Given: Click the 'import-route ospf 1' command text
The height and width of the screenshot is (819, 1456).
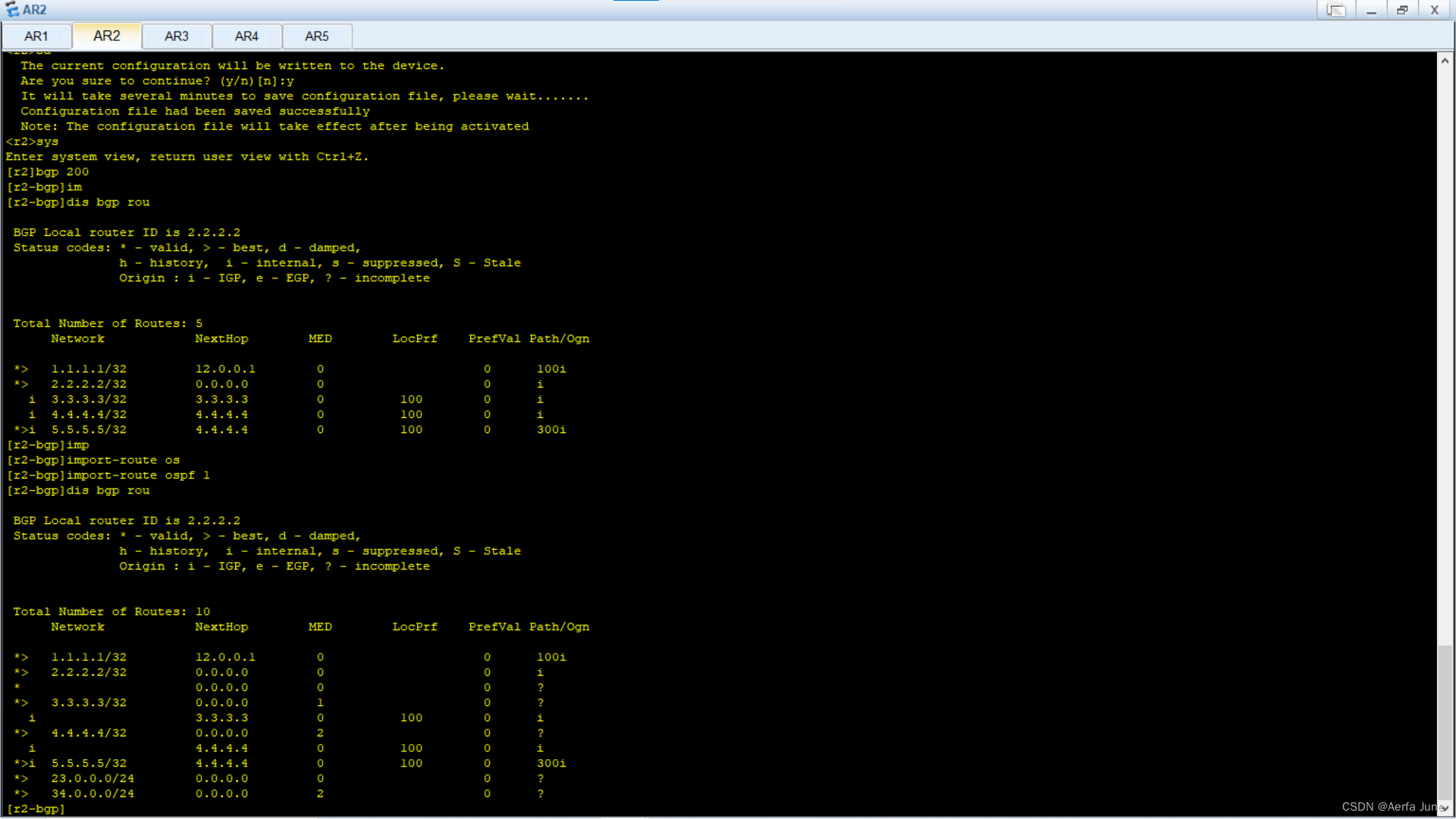Looking at the screenshot, I should pyautogui.click(x=138, y=475).
